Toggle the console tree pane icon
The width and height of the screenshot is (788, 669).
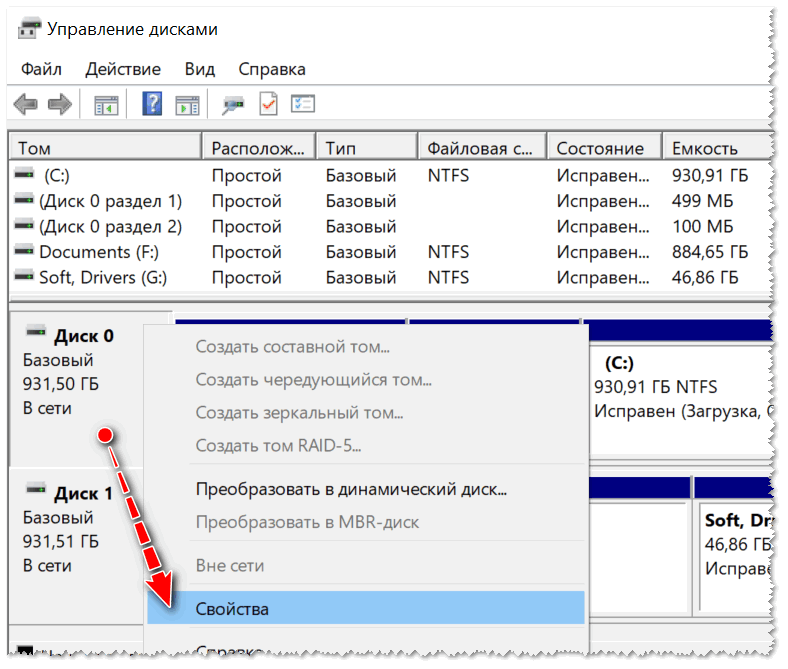(x=106, y=105)
